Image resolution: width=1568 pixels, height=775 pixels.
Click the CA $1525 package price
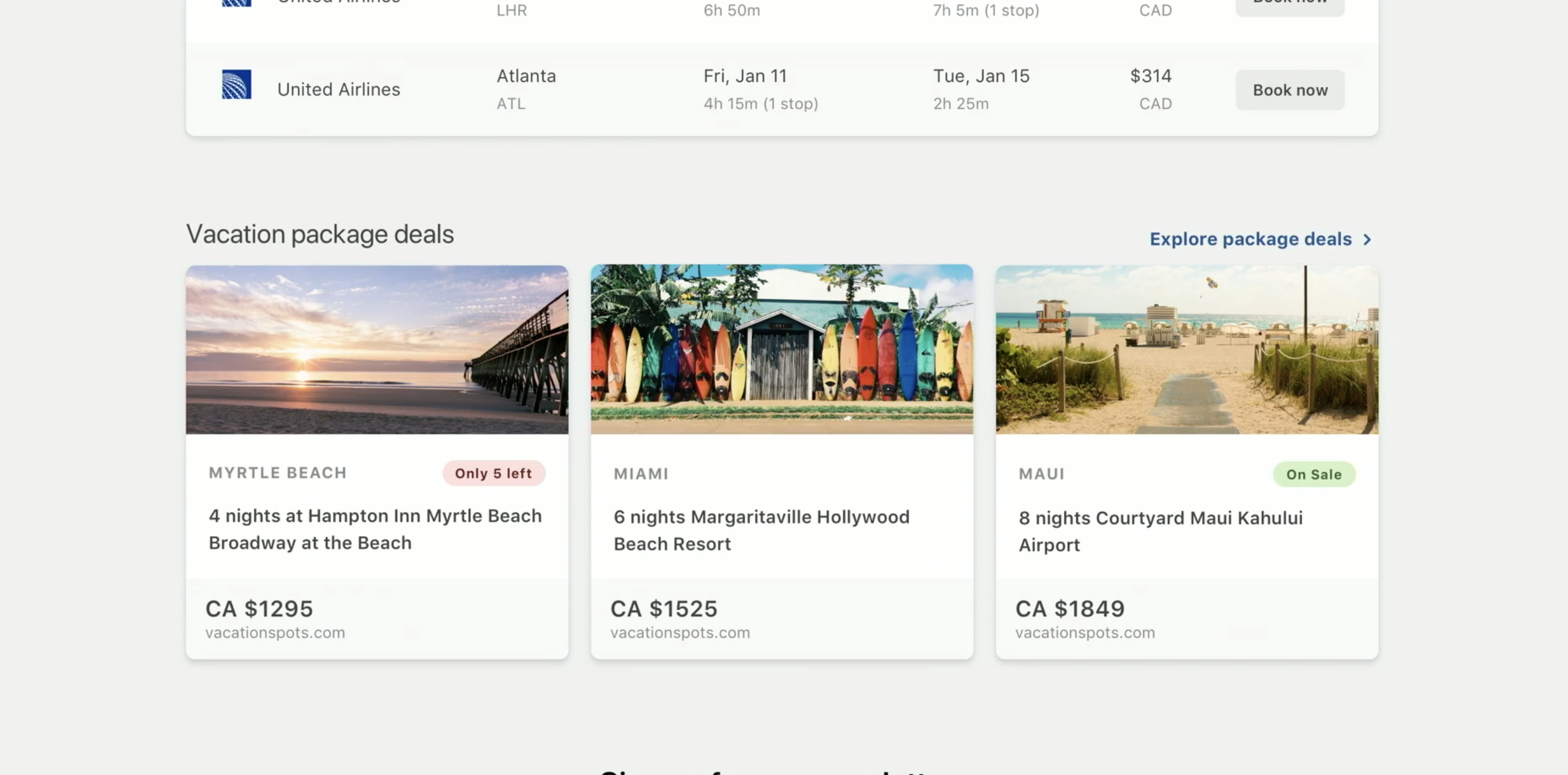click(x=664, y=609)
